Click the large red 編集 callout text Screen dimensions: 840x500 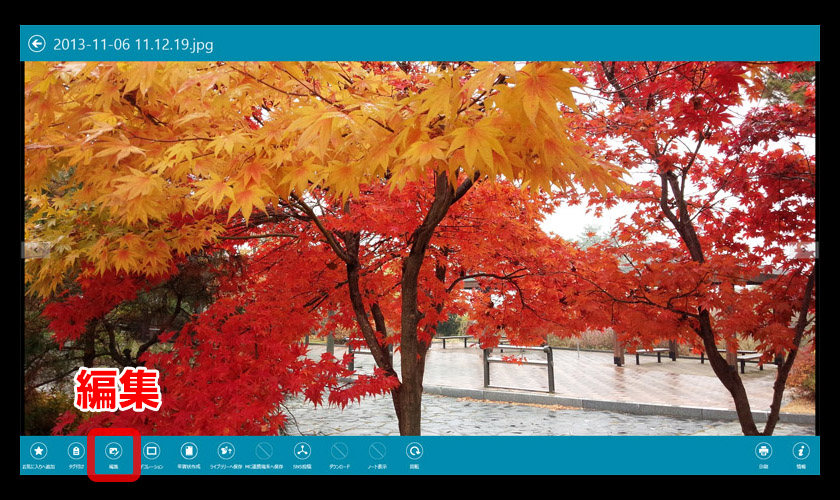(118, 389)
